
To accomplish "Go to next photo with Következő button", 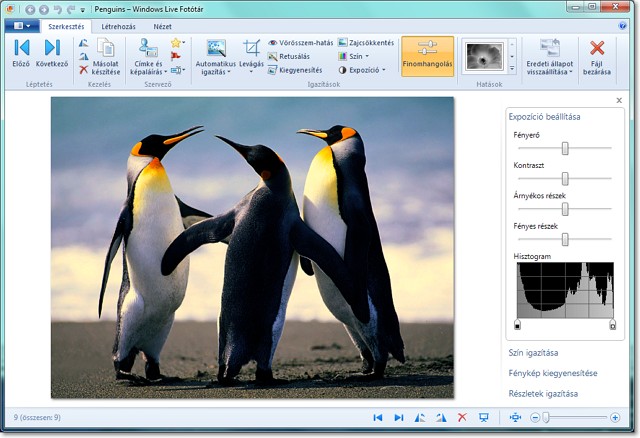I will point(52,52).
